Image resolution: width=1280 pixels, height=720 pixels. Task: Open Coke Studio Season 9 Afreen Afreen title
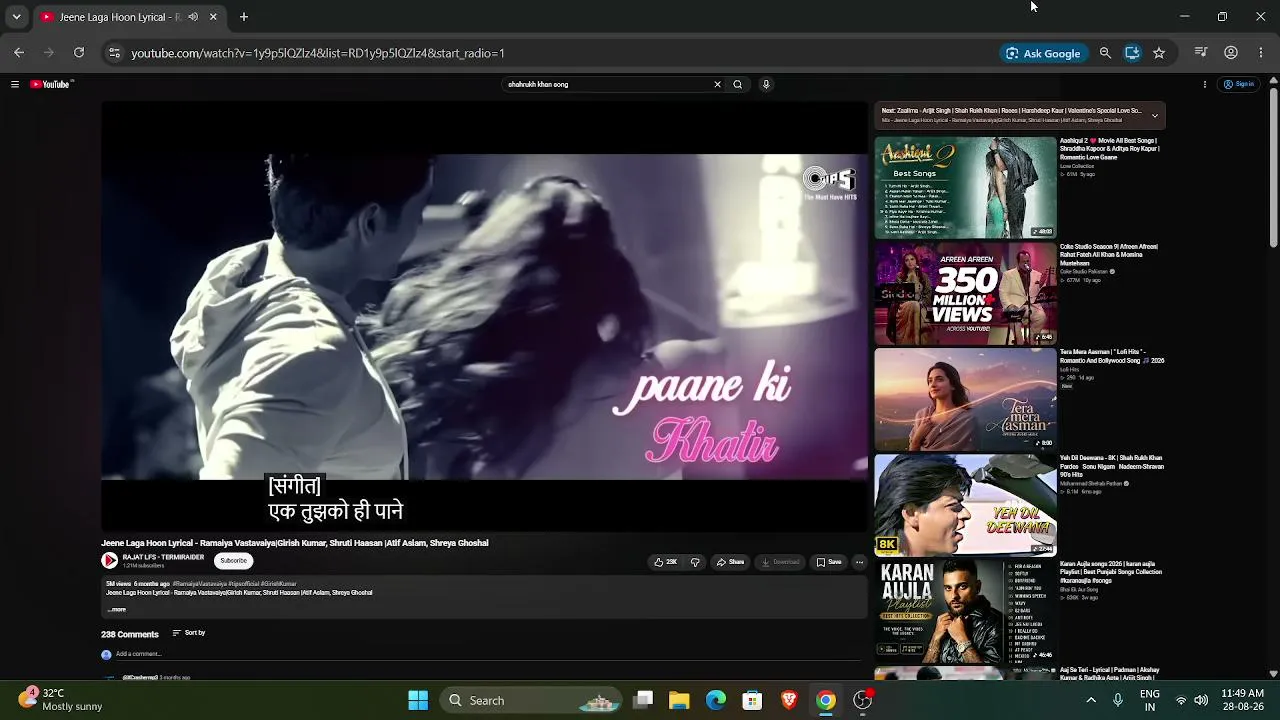click(x=1109, y=255)
